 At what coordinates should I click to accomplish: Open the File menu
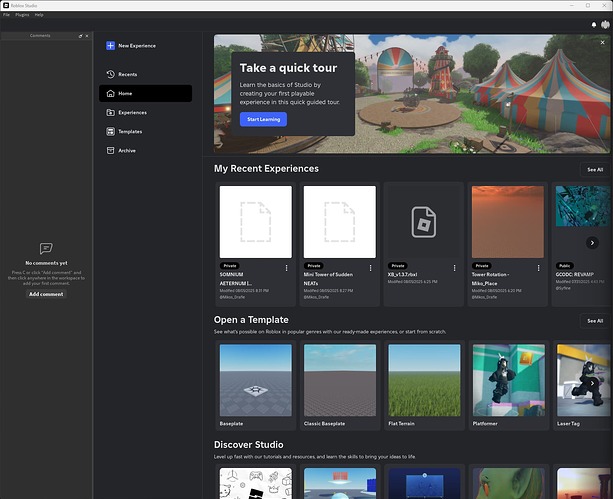coord(6,14)
